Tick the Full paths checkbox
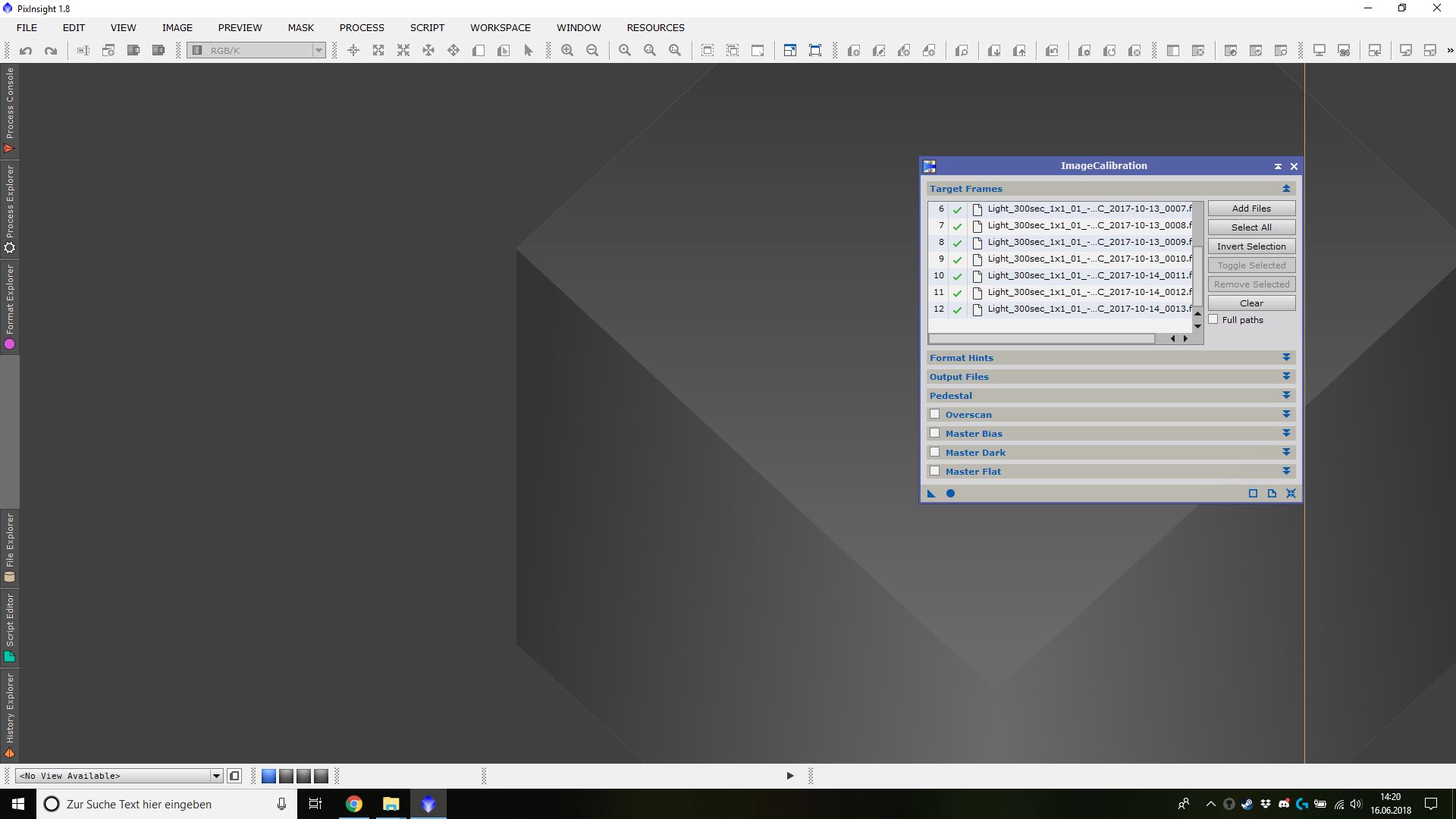 pos(1213,319)
